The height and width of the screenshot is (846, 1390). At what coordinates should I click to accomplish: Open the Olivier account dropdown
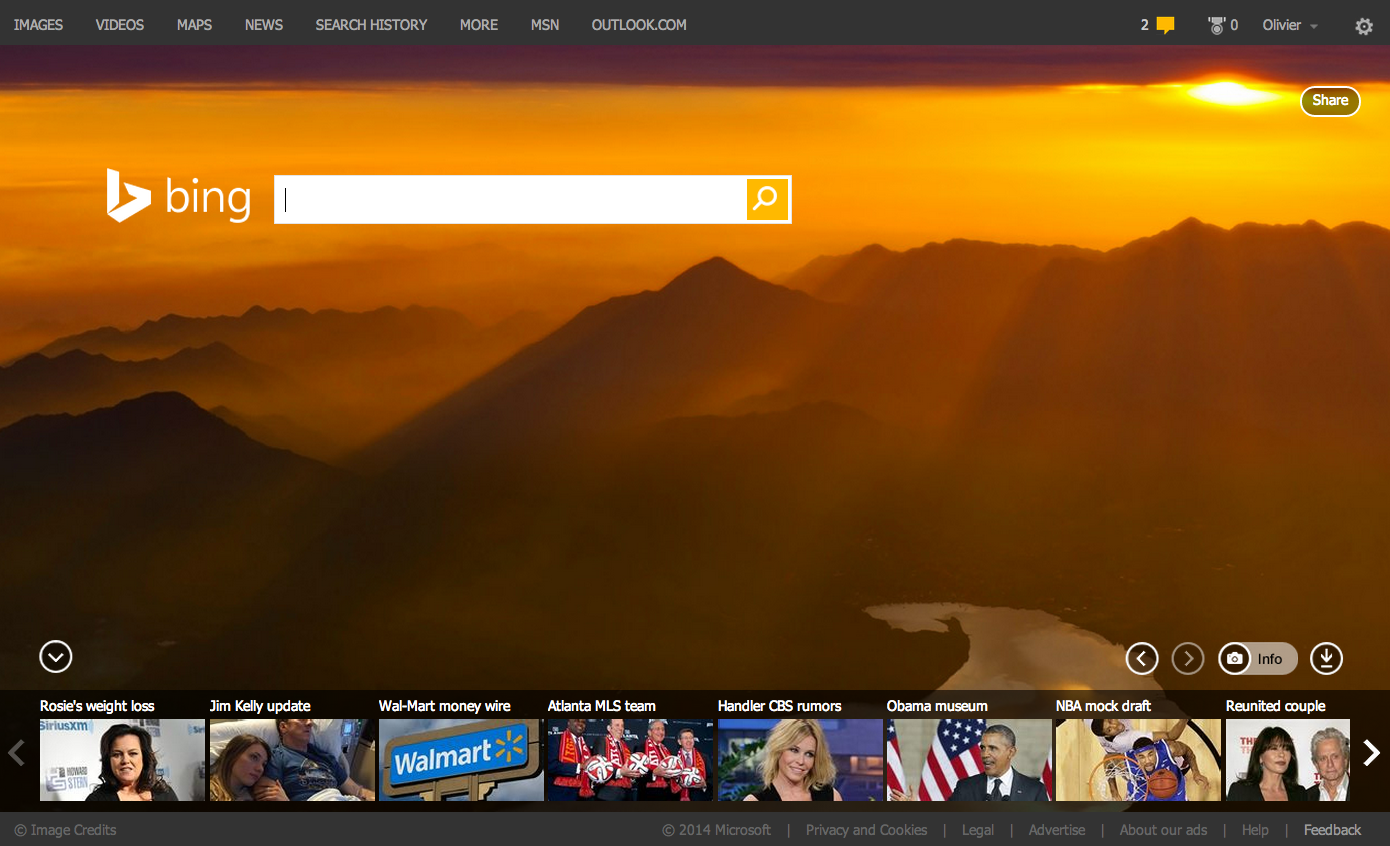click(1290, 25)
